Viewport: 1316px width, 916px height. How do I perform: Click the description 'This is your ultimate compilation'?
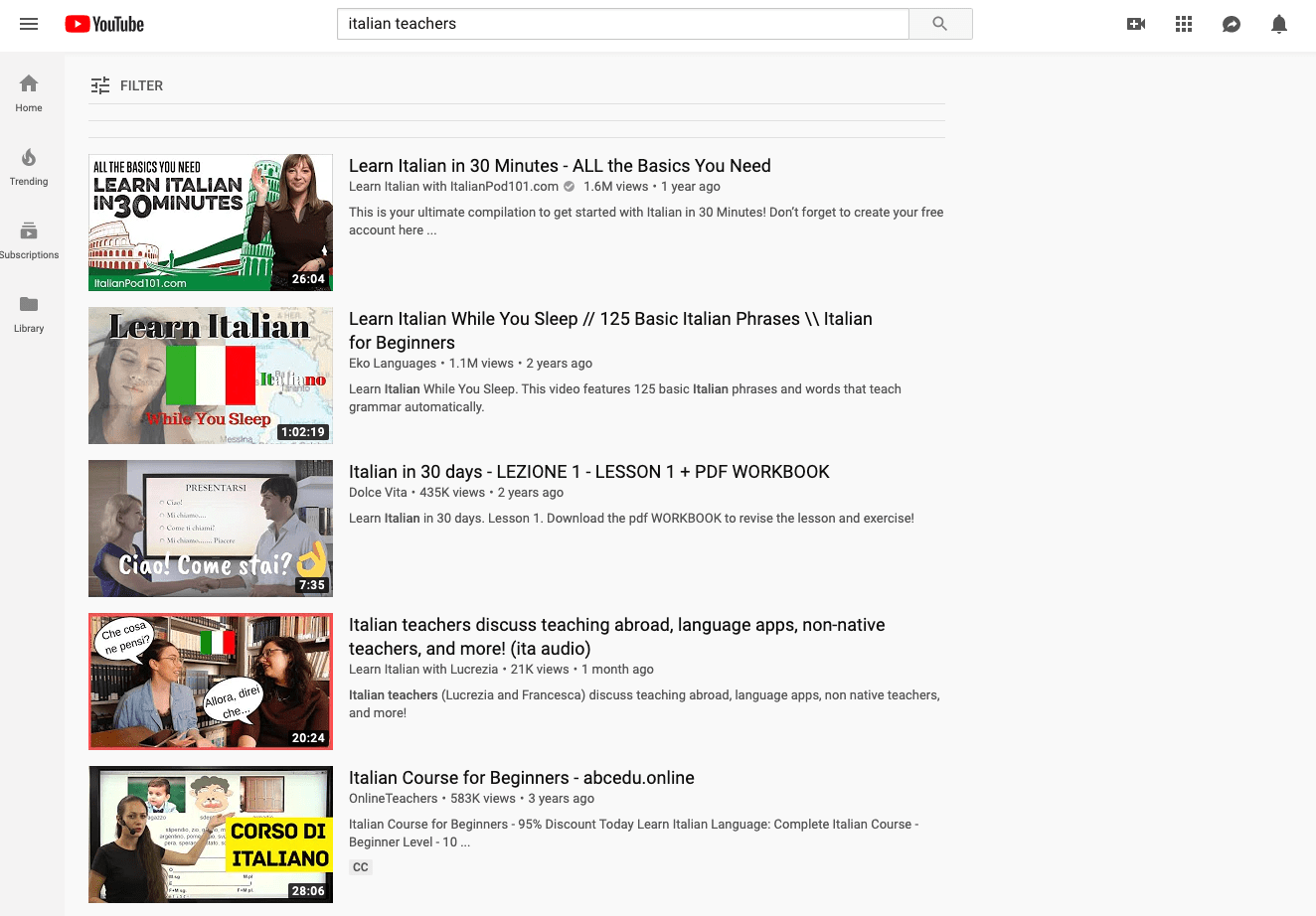pyautogui.click(x=646, y=222)
